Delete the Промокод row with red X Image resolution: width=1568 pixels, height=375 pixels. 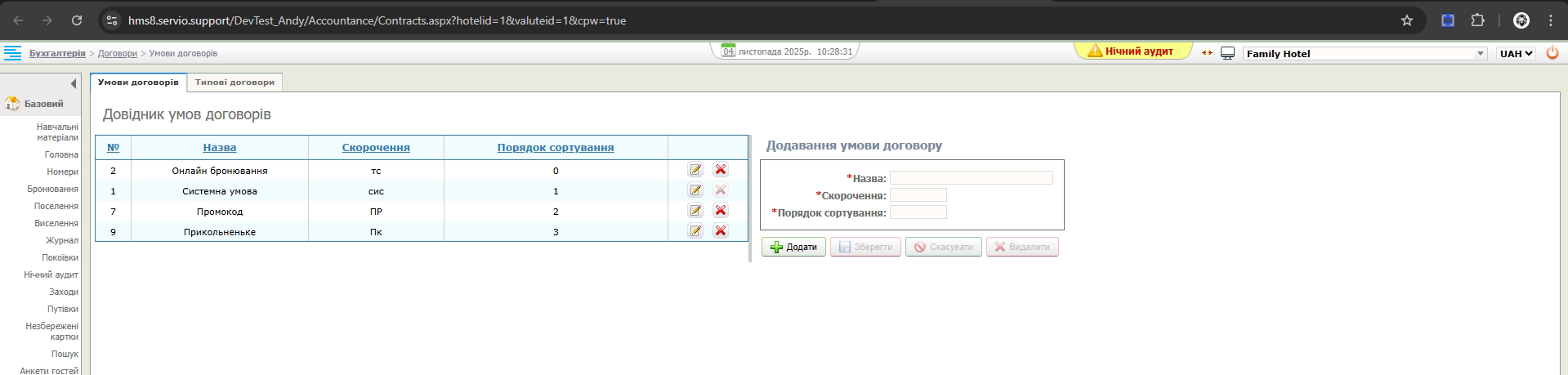tap(721, 211)
